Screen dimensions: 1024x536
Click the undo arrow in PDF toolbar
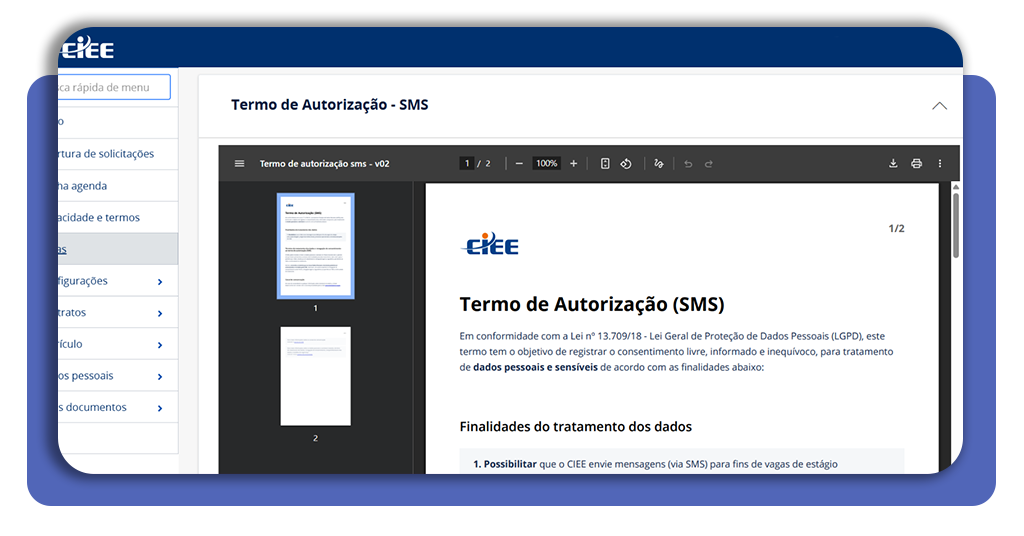click(688, 164)
